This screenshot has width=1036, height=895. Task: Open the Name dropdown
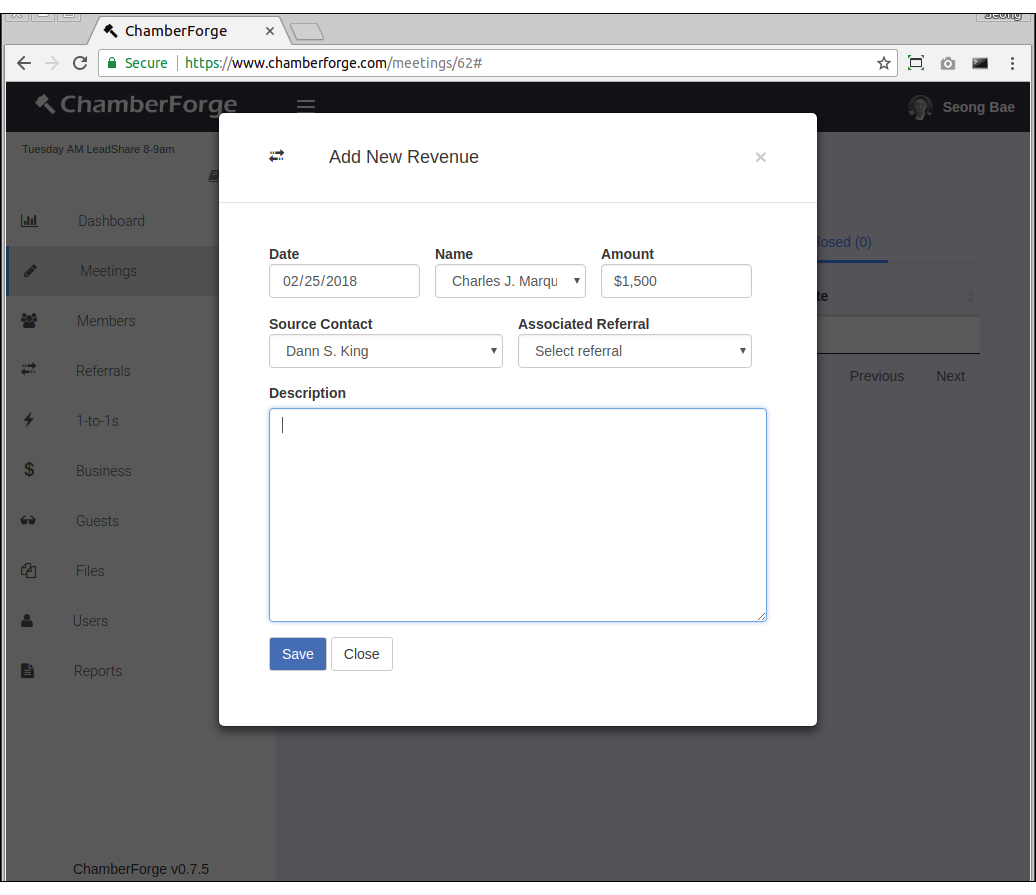coord(510,281)
